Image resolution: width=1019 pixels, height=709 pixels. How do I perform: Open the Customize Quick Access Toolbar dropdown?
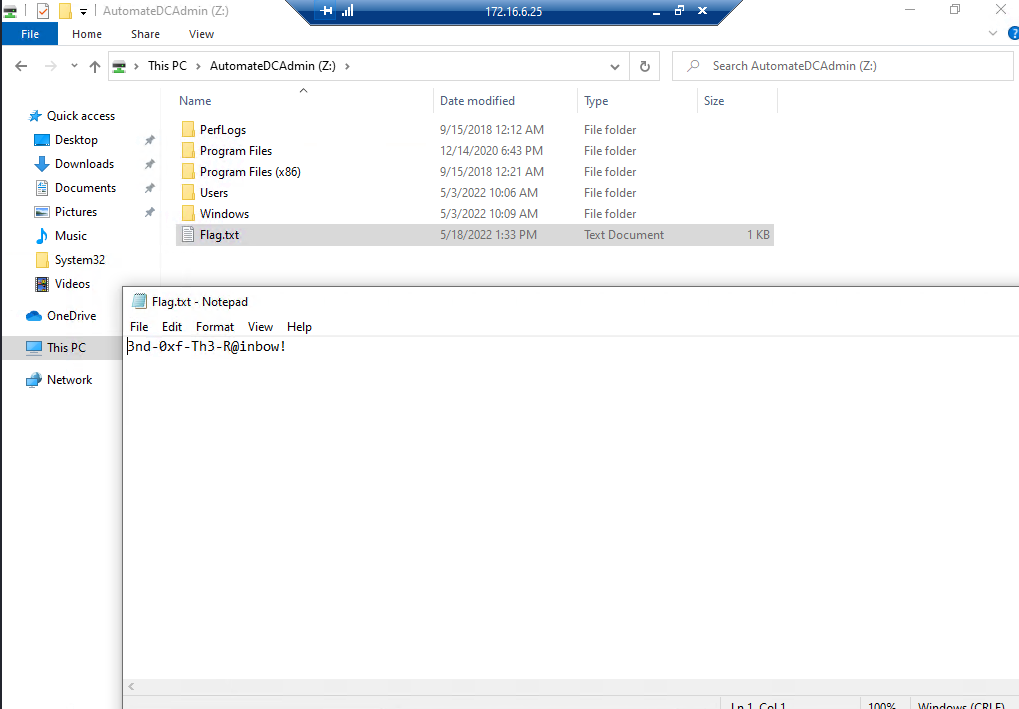83,11
